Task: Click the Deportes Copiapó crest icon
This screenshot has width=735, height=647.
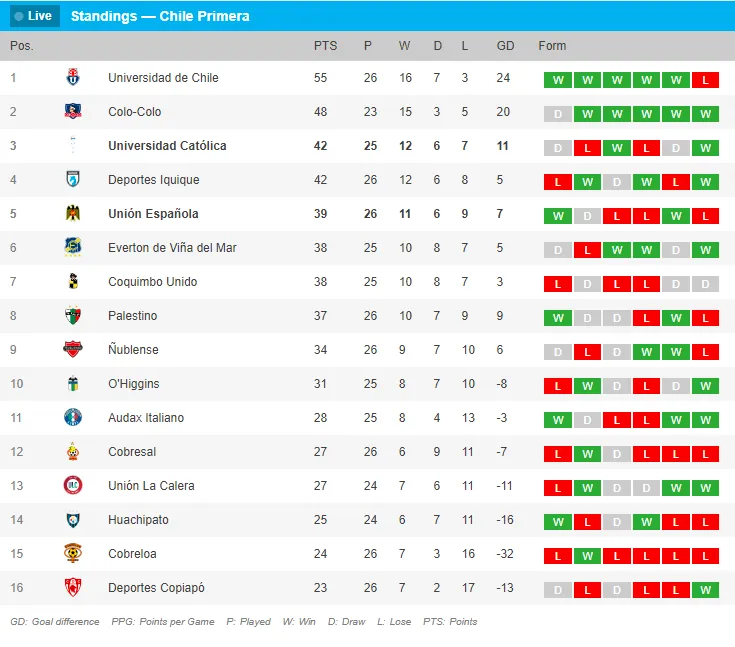Action: (x=73, y=588)
